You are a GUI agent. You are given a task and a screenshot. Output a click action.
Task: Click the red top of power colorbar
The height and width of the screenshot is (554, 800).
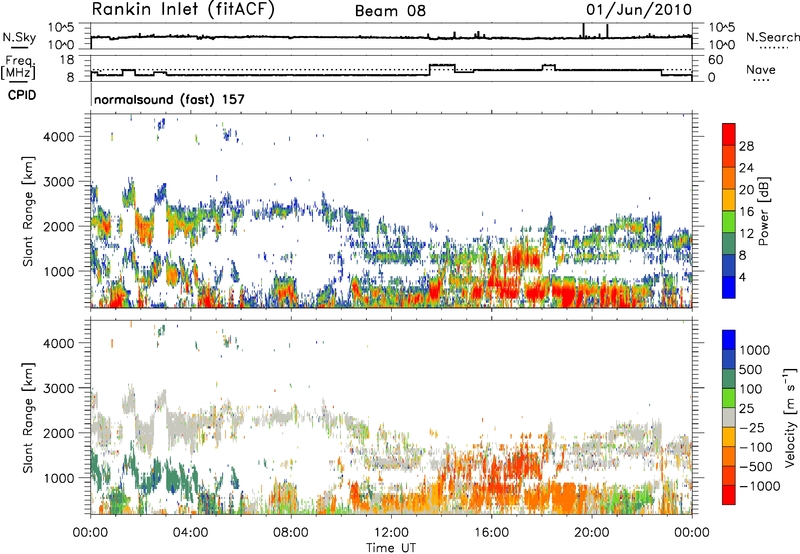click(729, 134)
